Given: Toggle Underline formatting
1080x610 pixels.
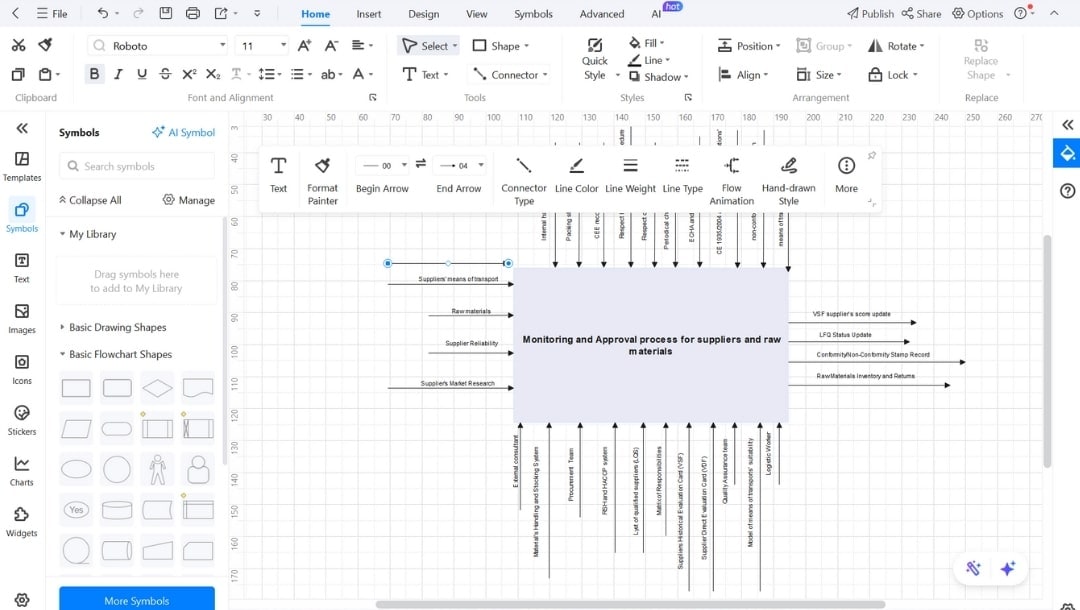Looking at the screenshot, I should tap(141, 74).
